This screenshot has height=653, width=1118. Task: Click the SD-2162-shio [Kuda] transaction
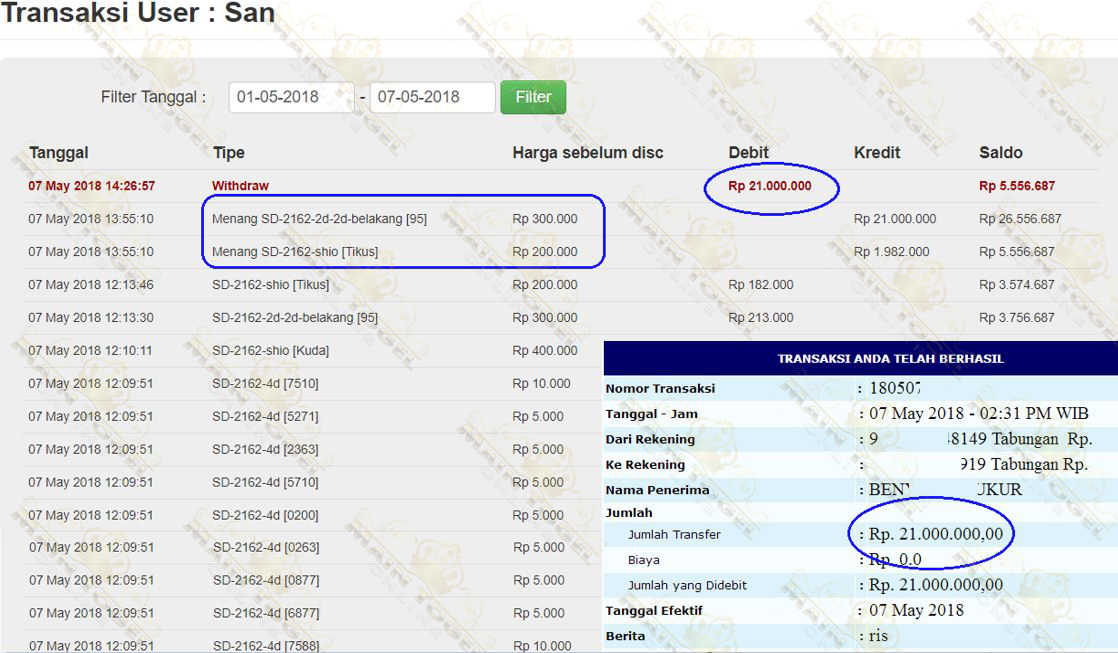coord(270,351)
